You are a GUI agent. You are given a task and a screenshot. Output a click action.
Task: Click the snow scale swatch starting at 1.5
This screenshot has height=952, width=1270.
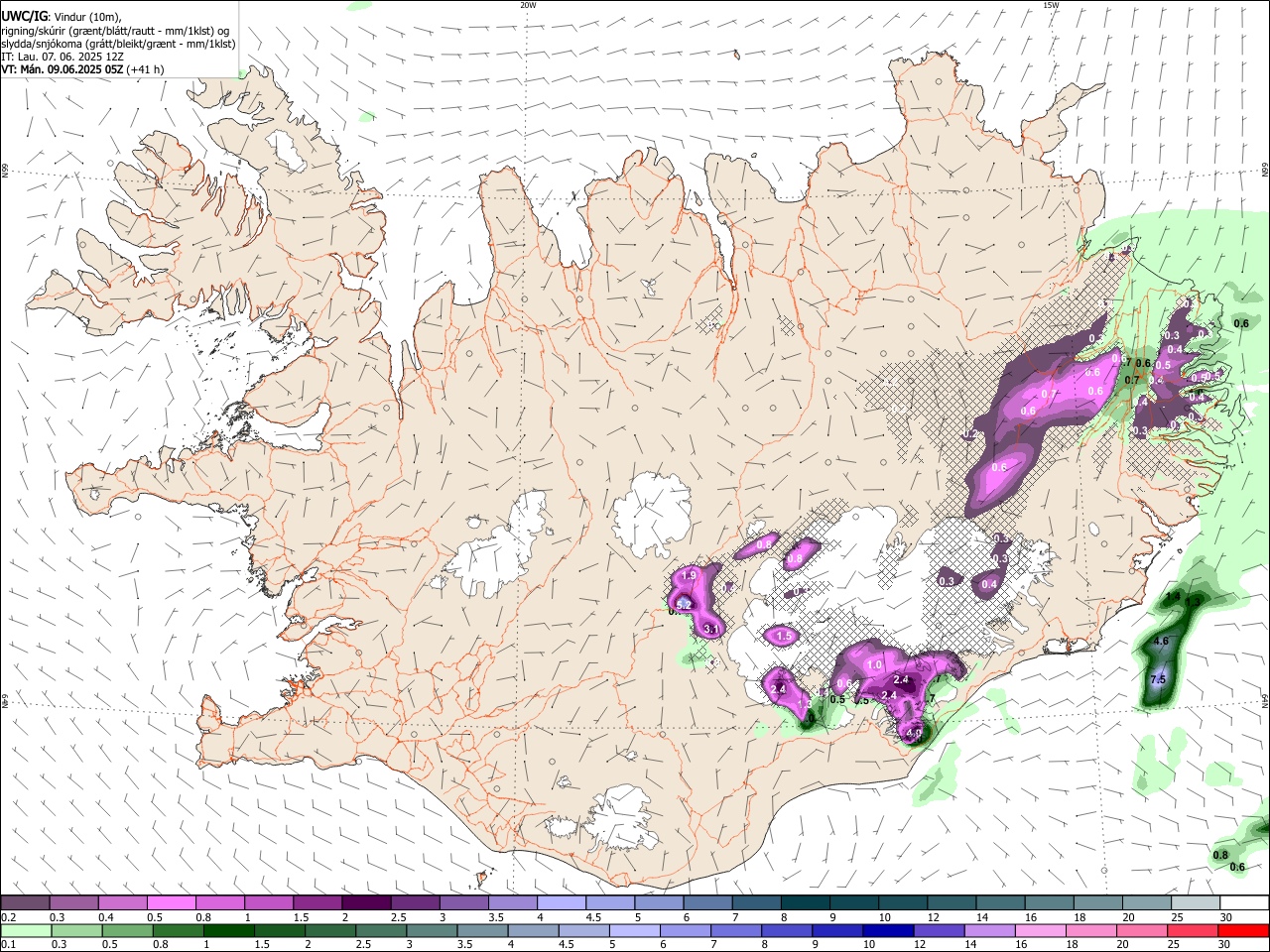coord(317,903)
